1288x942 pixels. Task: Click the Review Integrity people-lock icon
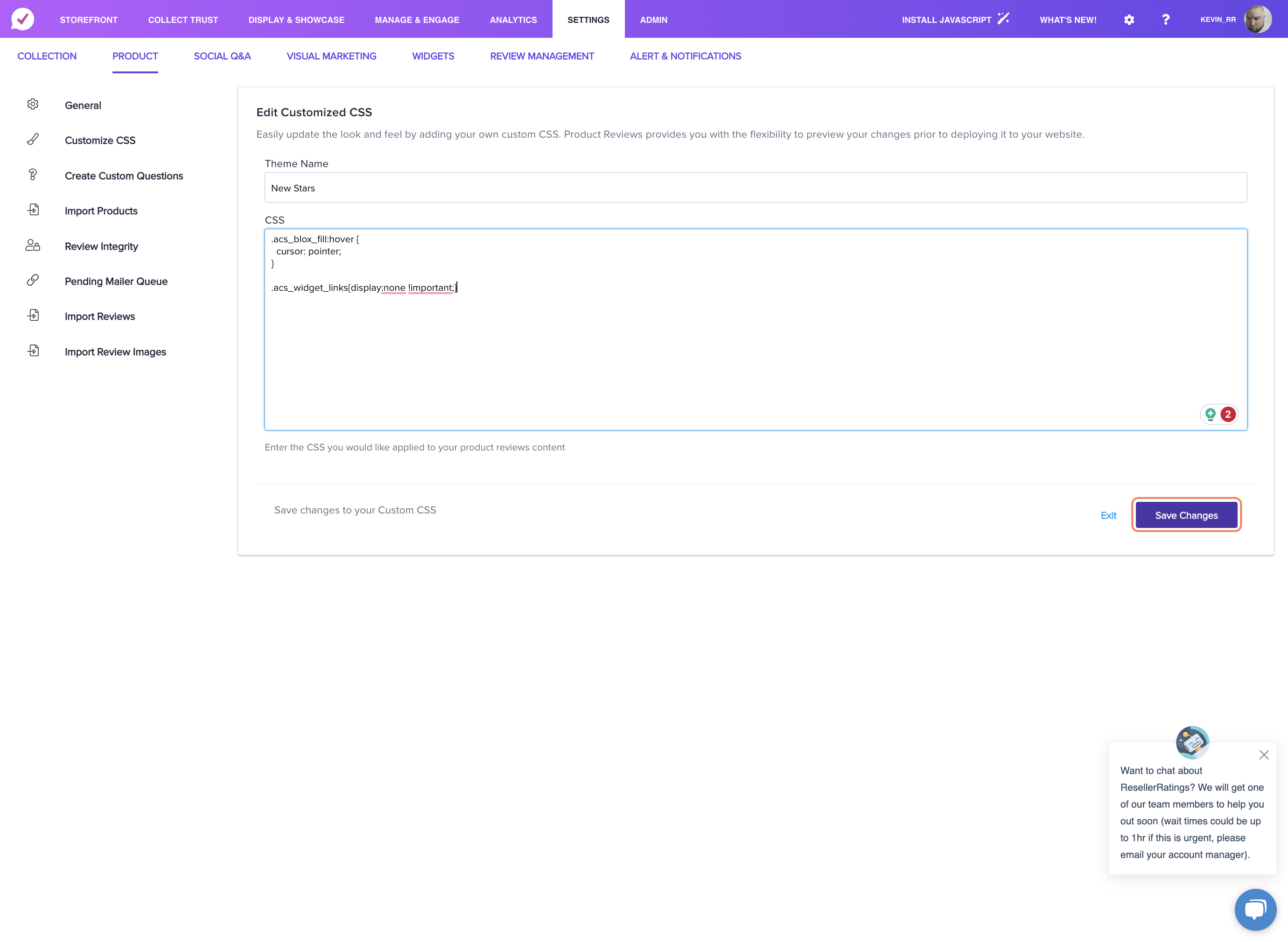pyautogui.click(x=33, y=245)
